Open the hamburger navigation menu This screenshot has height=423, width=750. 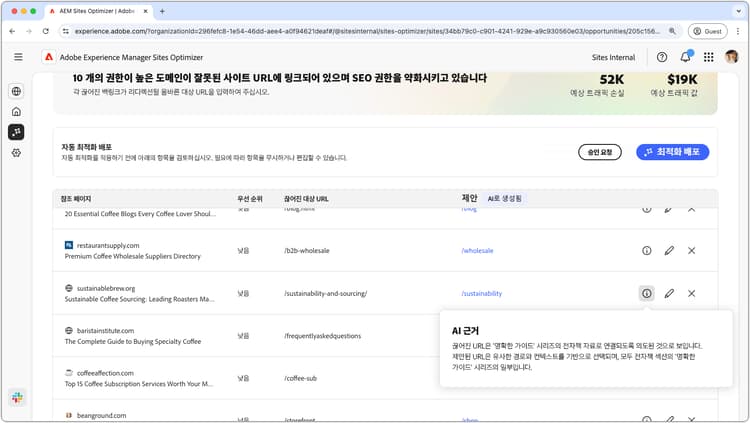(x=18, y=57)
